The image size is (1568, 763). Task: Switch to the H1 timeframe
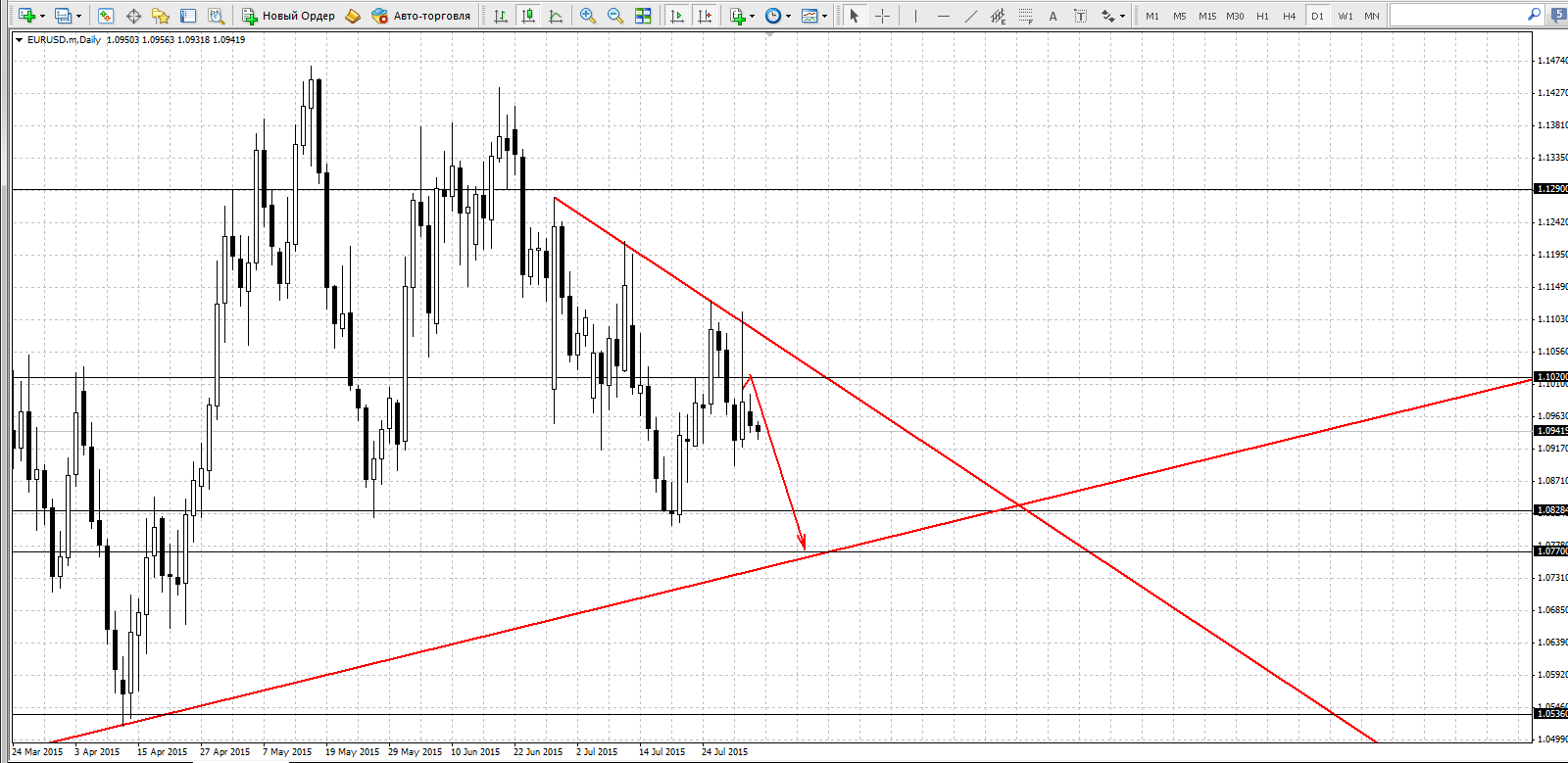pyautogui.click(x=1262, y=16)
